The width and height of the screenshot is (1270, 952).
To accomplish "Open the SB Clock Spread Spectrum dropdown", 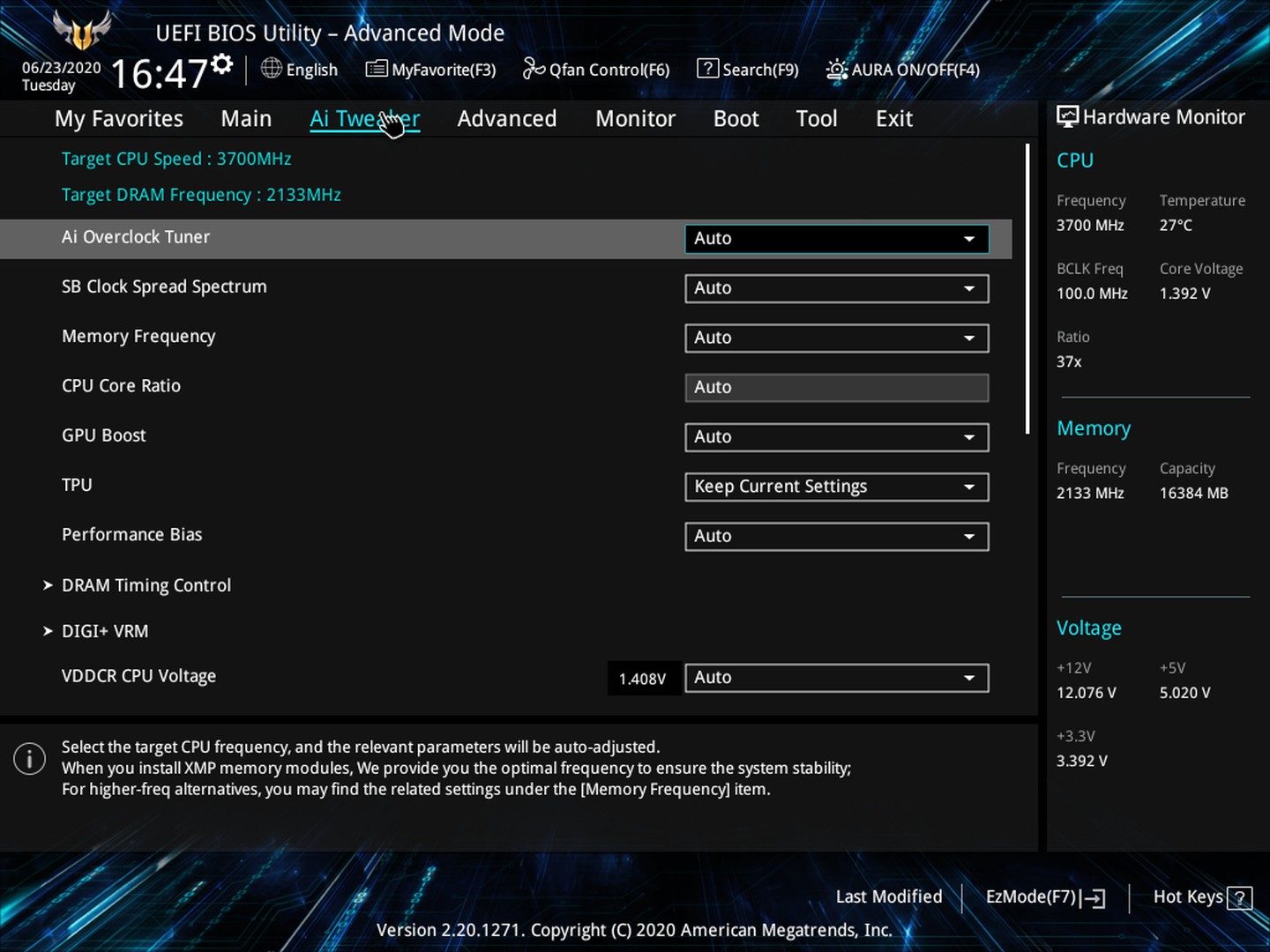I will tap(837, 288).
